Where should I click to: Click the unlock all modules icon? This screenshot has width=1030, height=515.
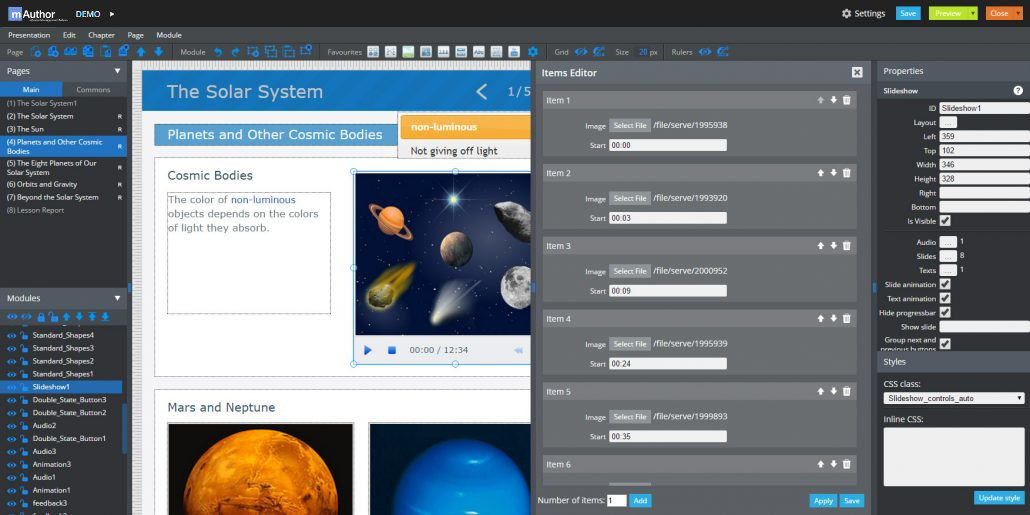54,317
